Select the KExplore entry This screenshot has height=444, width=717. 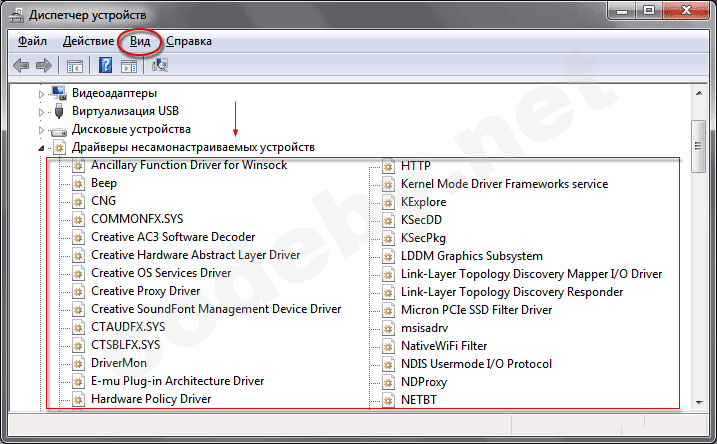point(423,202)
